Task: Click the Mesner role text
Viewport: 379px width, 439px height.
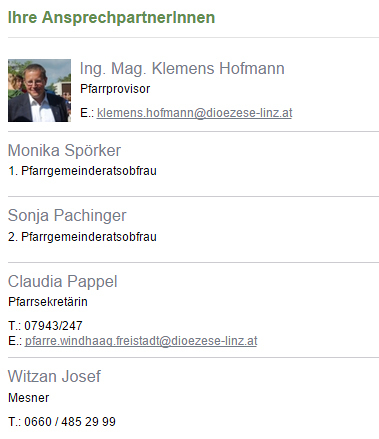Action: [29, 398]
